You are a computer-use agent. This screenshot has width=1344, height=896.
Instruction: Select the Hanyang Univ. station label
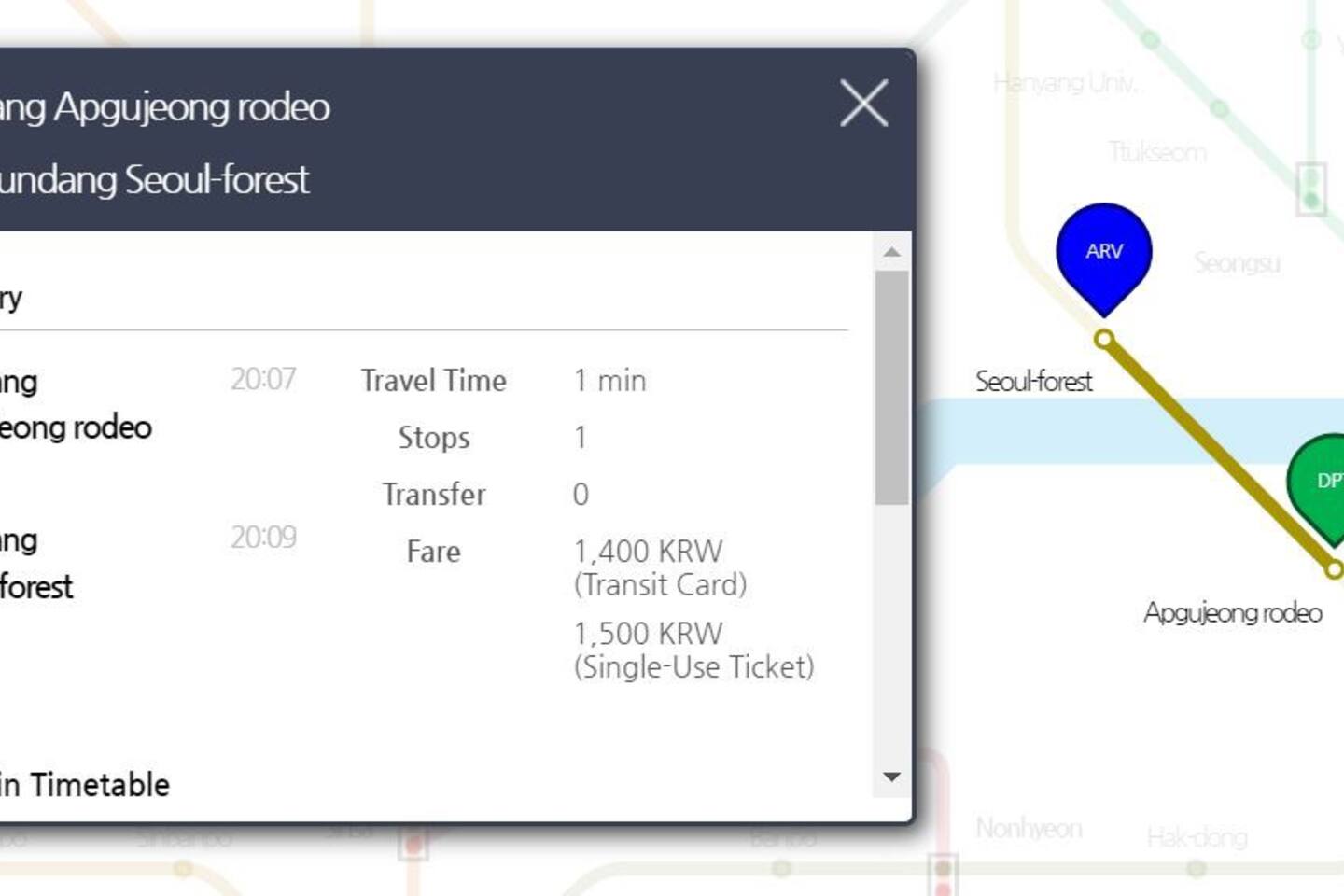pos(1064,84)
